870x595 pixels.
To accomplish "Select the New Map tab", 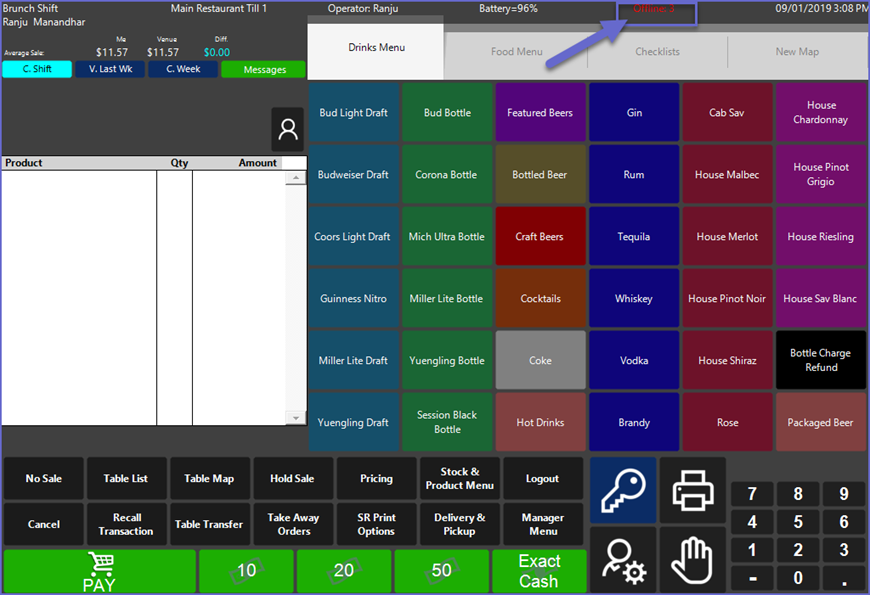I will click(797, 51).
